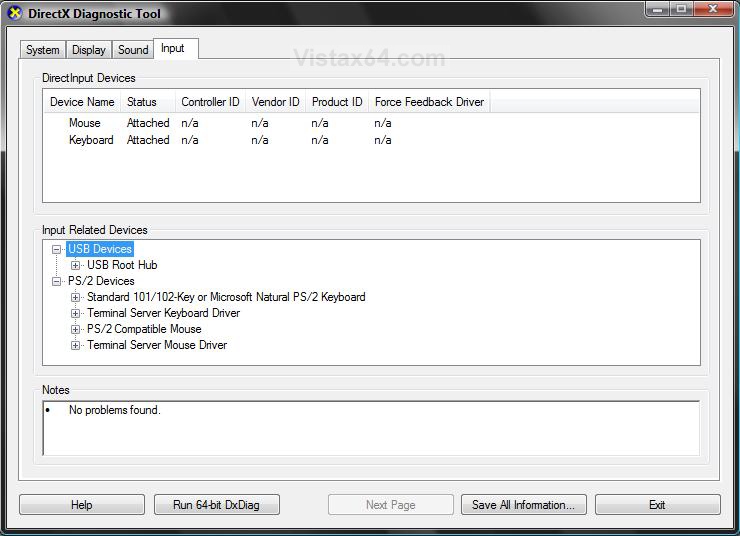740x536 pixels.
Task: Select PS/2 Compatible Mouse tree item
Action: (x=144, y=329)
